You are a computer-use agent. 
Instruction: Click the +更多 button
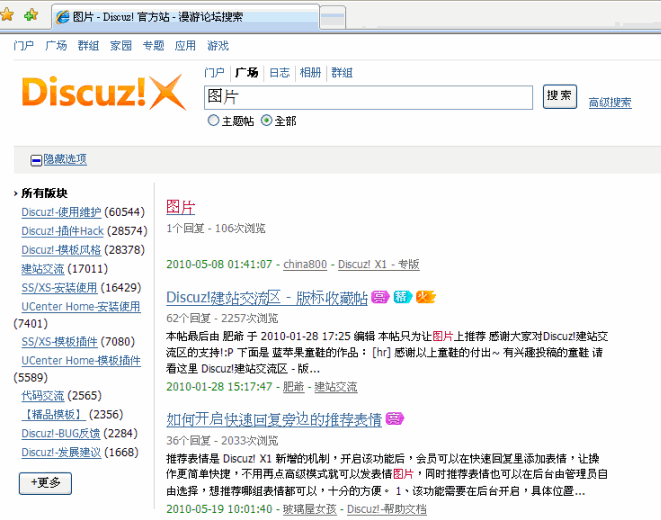[x=46, y=483]
